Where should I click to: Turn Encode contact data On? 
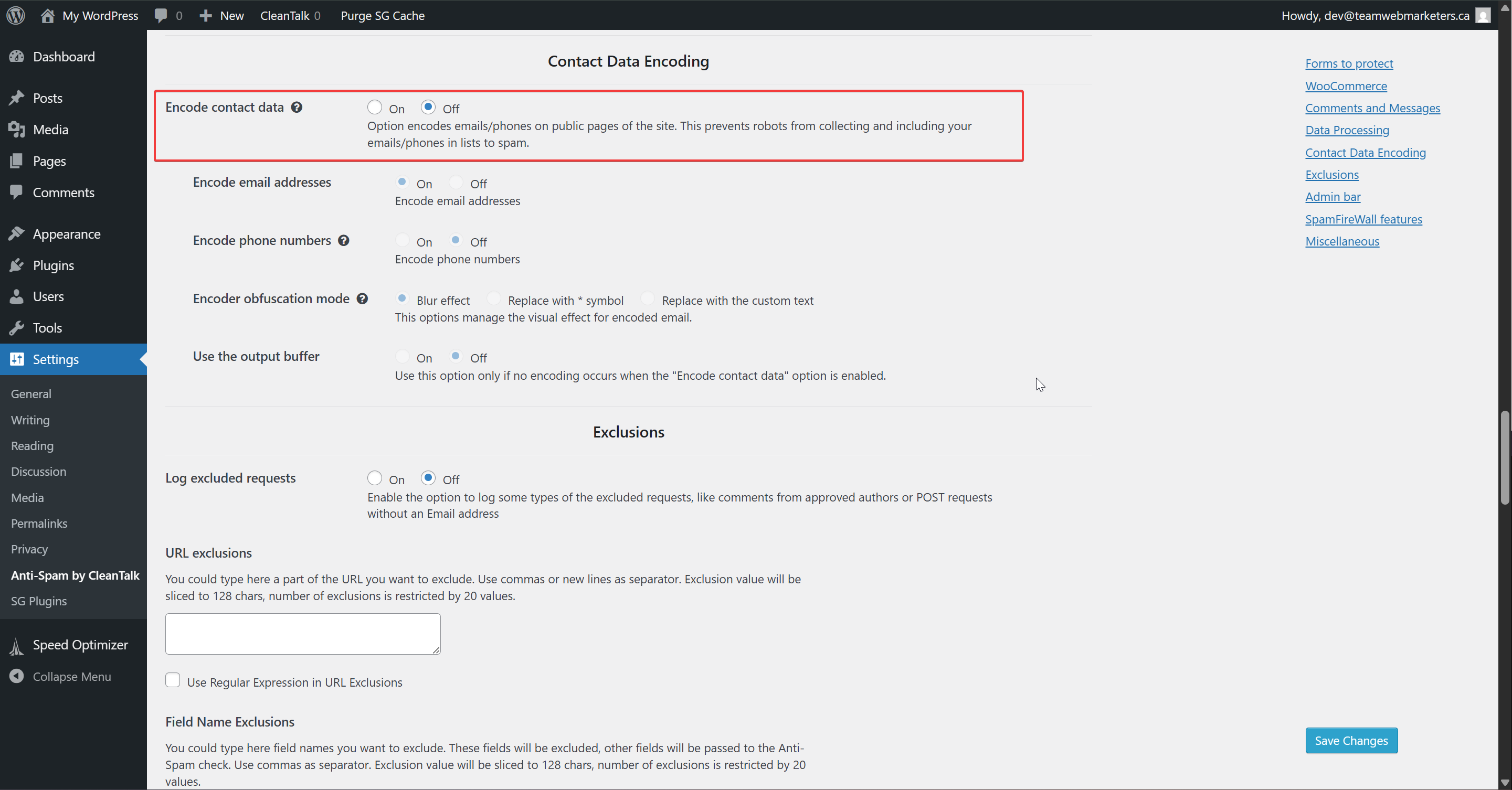click(x=375, y=108)
